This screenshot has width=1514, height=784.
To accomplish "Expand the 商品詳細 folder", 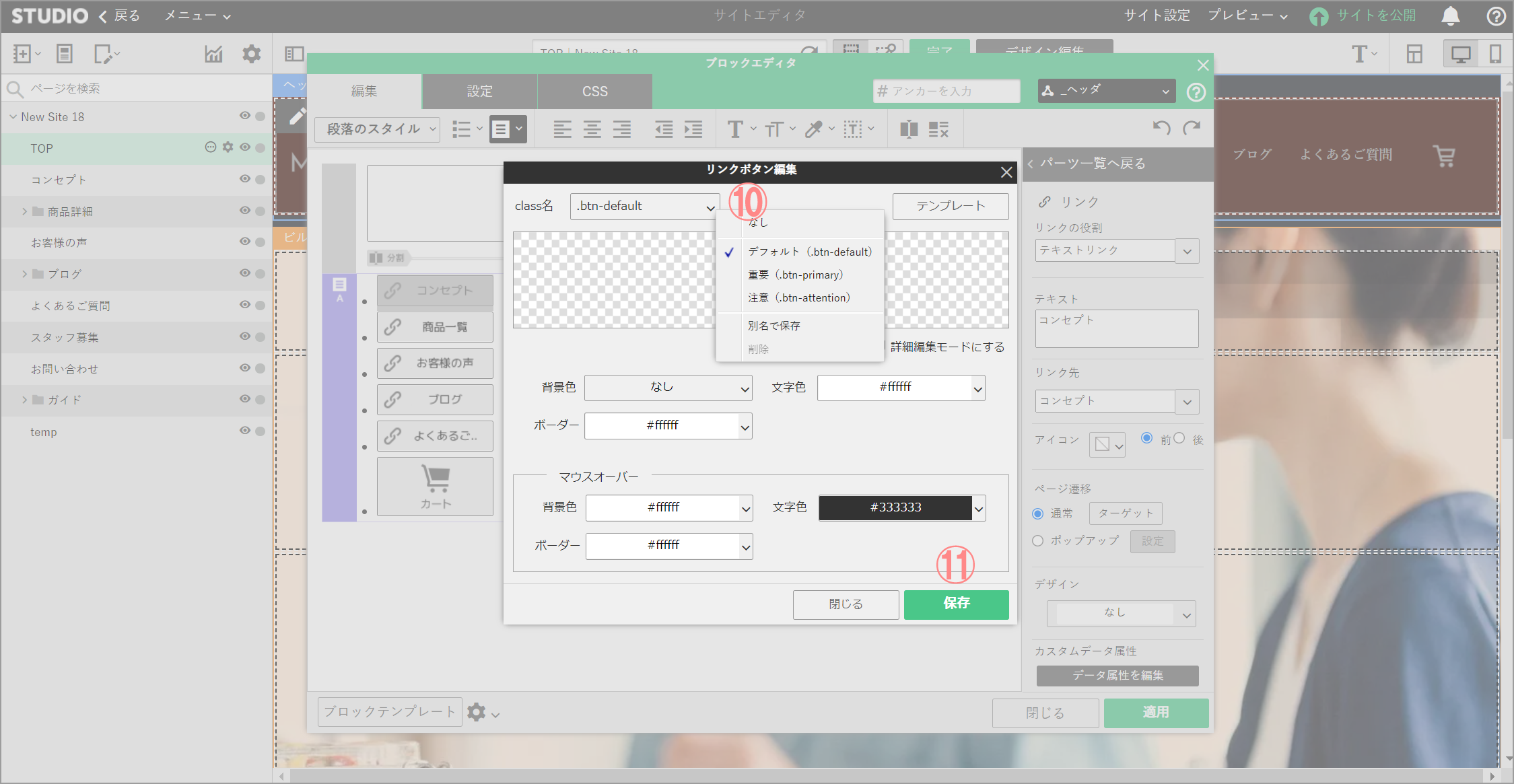I will point(25,211).
